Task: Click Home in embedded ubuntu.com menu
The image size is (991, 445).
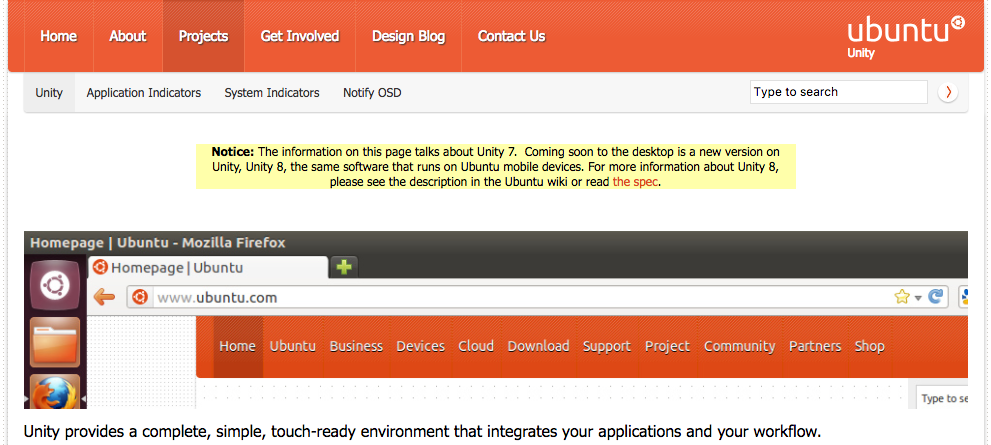Action: pyautogui.click(x=237, y=346)
